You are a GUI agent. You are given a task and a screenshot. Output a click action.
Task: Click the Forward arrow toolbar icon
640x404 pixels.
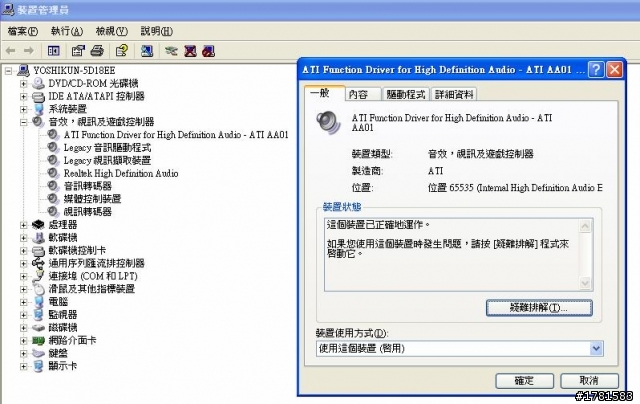point(29,51)
